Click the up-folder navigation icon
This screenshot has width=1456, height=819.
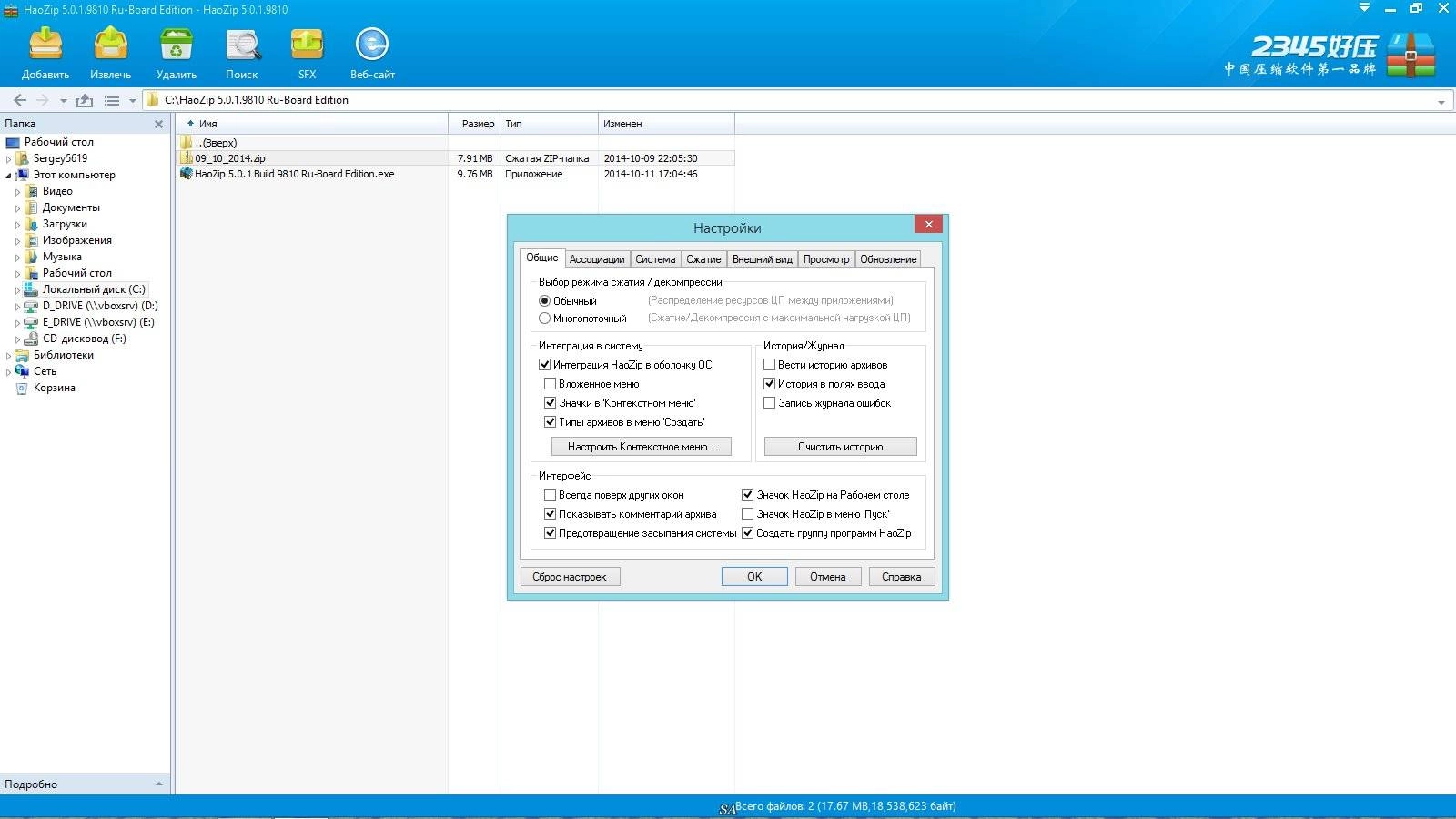[x=85, y=100]
